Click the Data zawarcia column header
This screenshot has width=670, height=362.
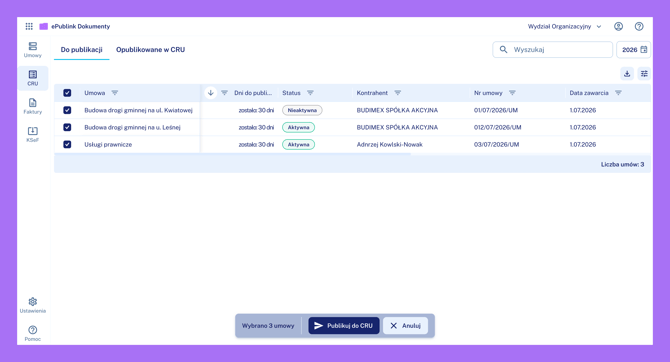[589, 93]
